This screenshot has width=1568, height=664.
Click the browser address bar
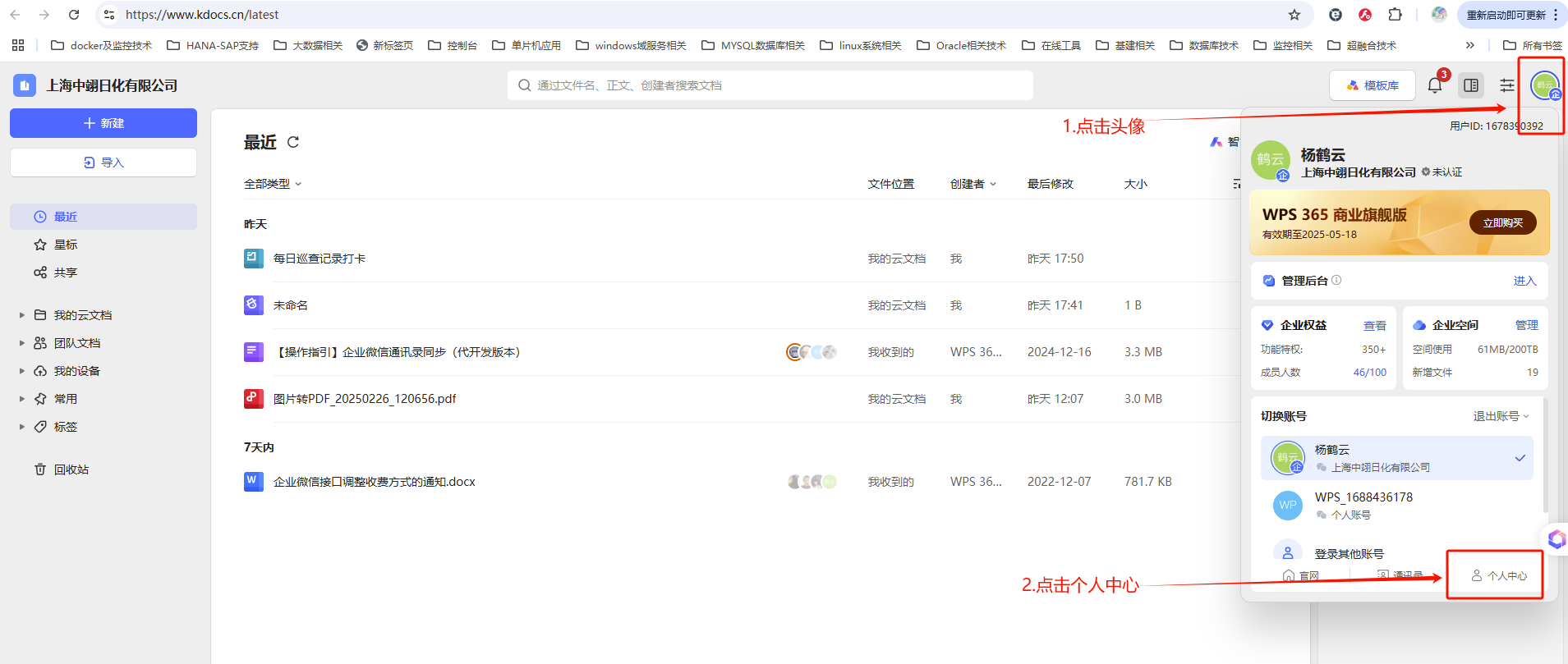pos(706,15)
